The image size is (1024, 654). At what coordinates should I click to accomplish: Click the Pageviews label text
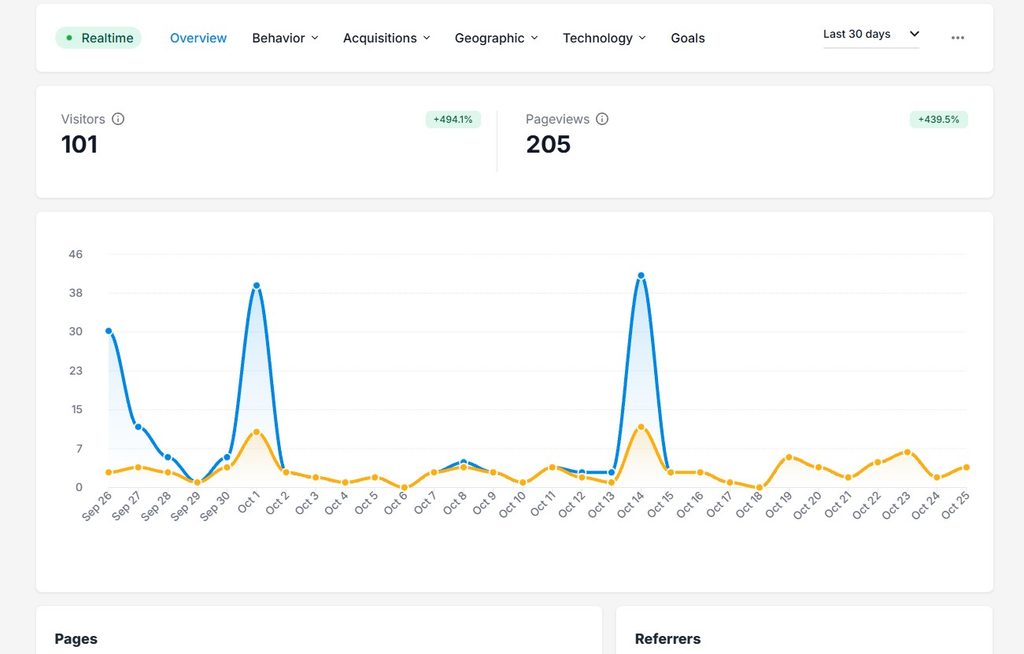(558, 119)
